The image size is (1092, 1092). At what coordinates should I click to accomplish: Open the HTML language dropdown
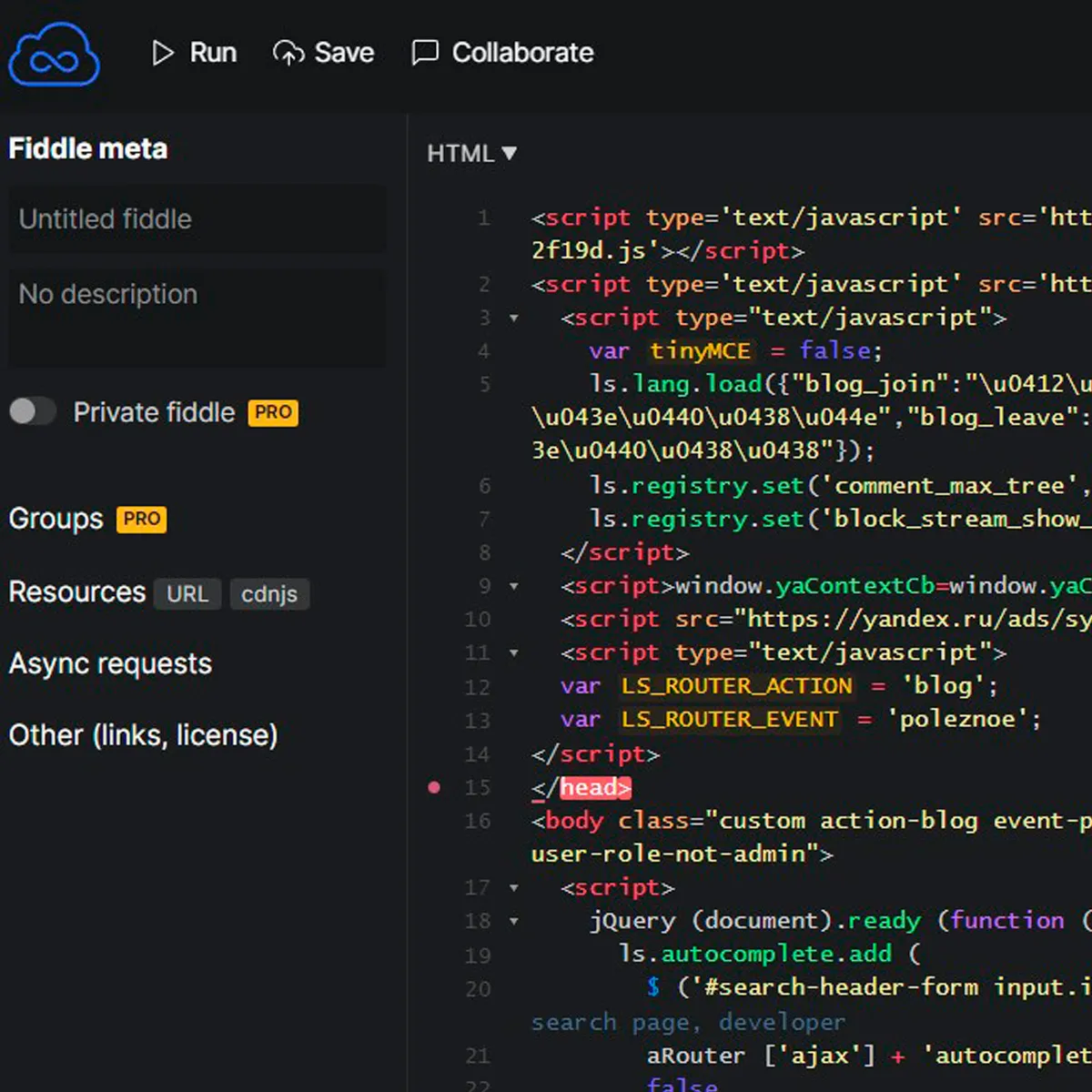[x=471, y=154]
